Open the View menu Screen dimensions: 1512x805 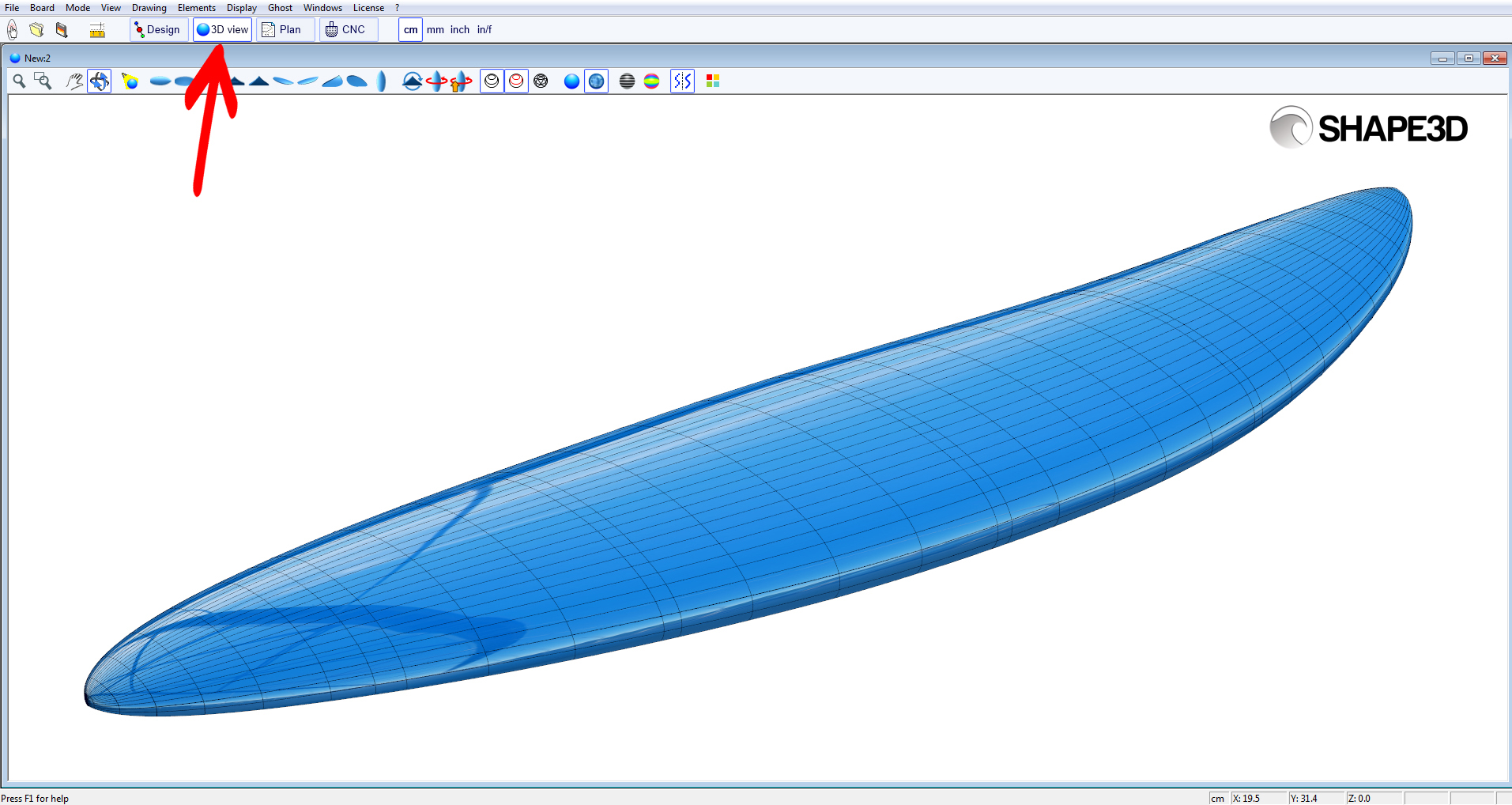[111, 8]
